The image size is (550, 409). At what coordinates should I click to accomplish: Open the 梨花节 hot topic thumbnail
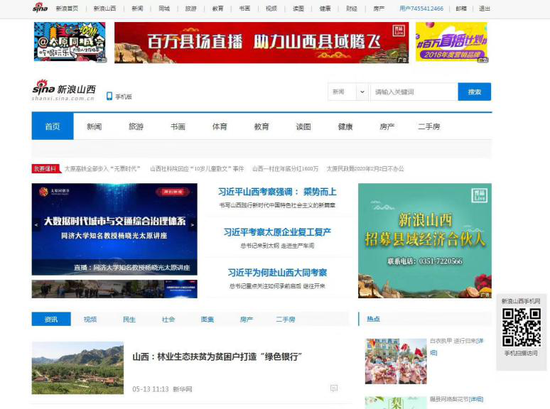point(396,403)
